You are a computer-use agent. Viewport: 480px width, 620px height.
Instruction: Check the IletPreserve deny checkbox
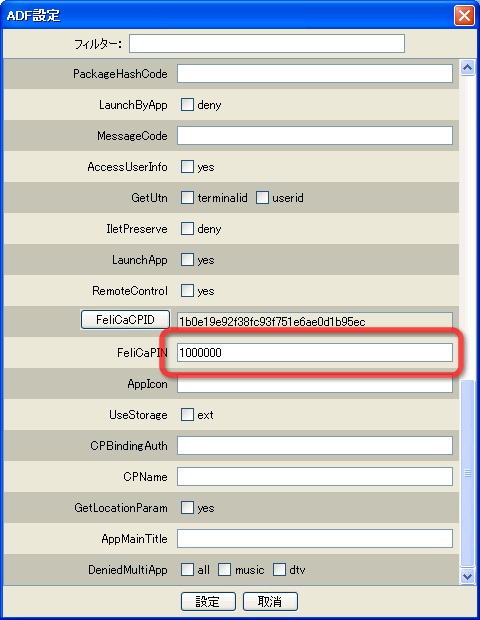point(187,229)
